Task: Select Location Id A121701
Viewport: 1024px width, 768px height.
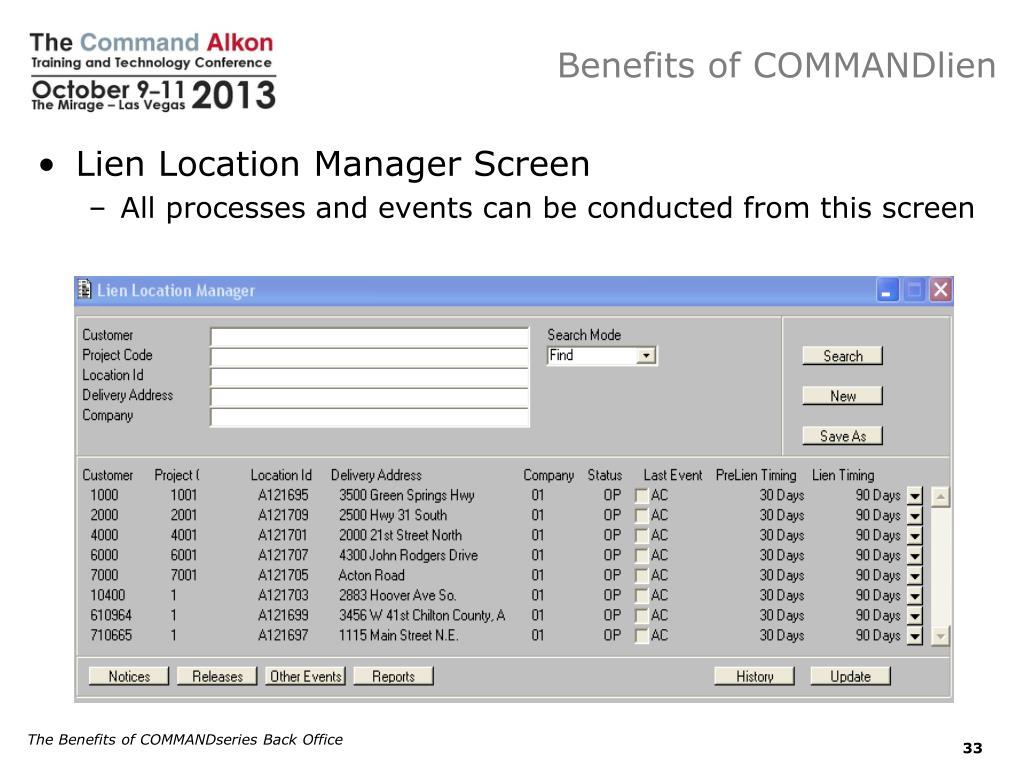Action: [x=283, y=536]
